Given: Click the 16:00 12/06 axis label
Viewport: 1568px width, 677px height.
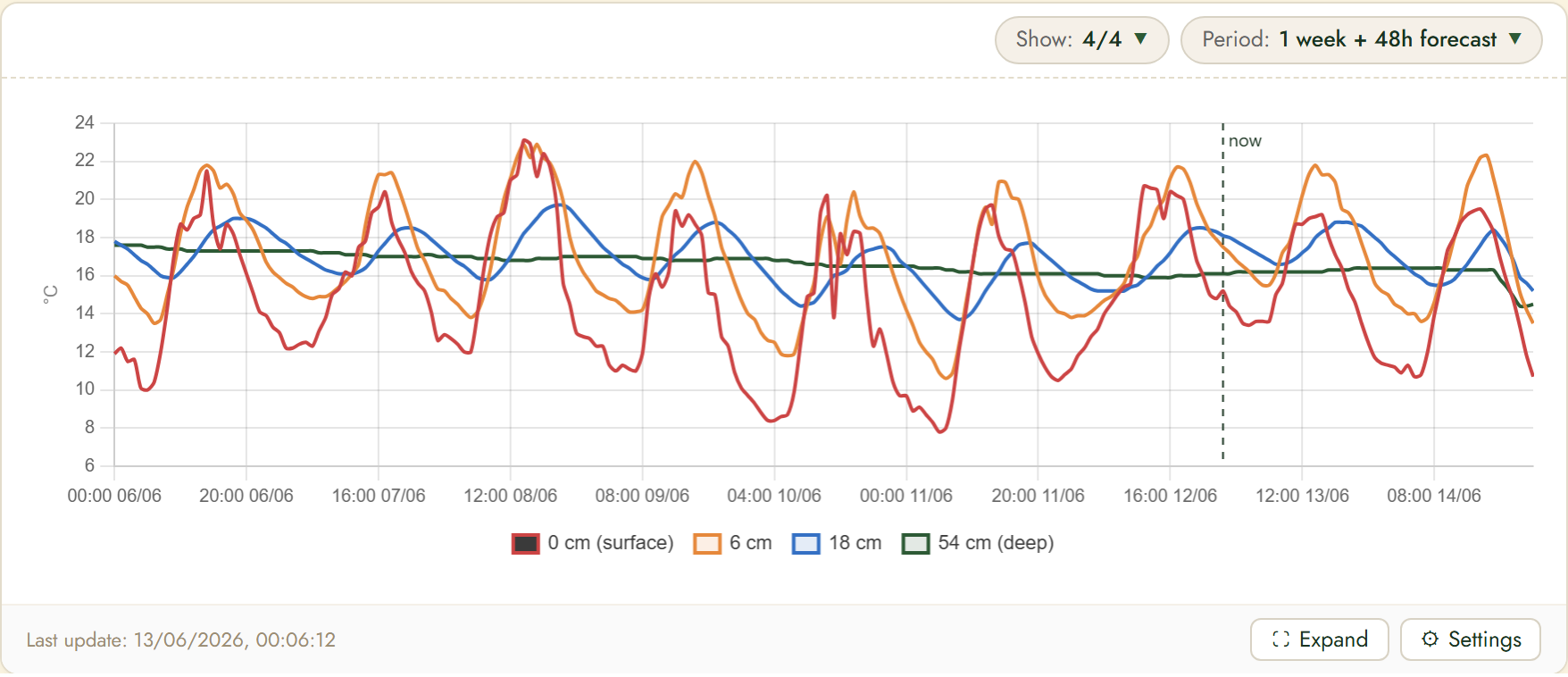Looking at the screenshot, I should pos(1170,496).
